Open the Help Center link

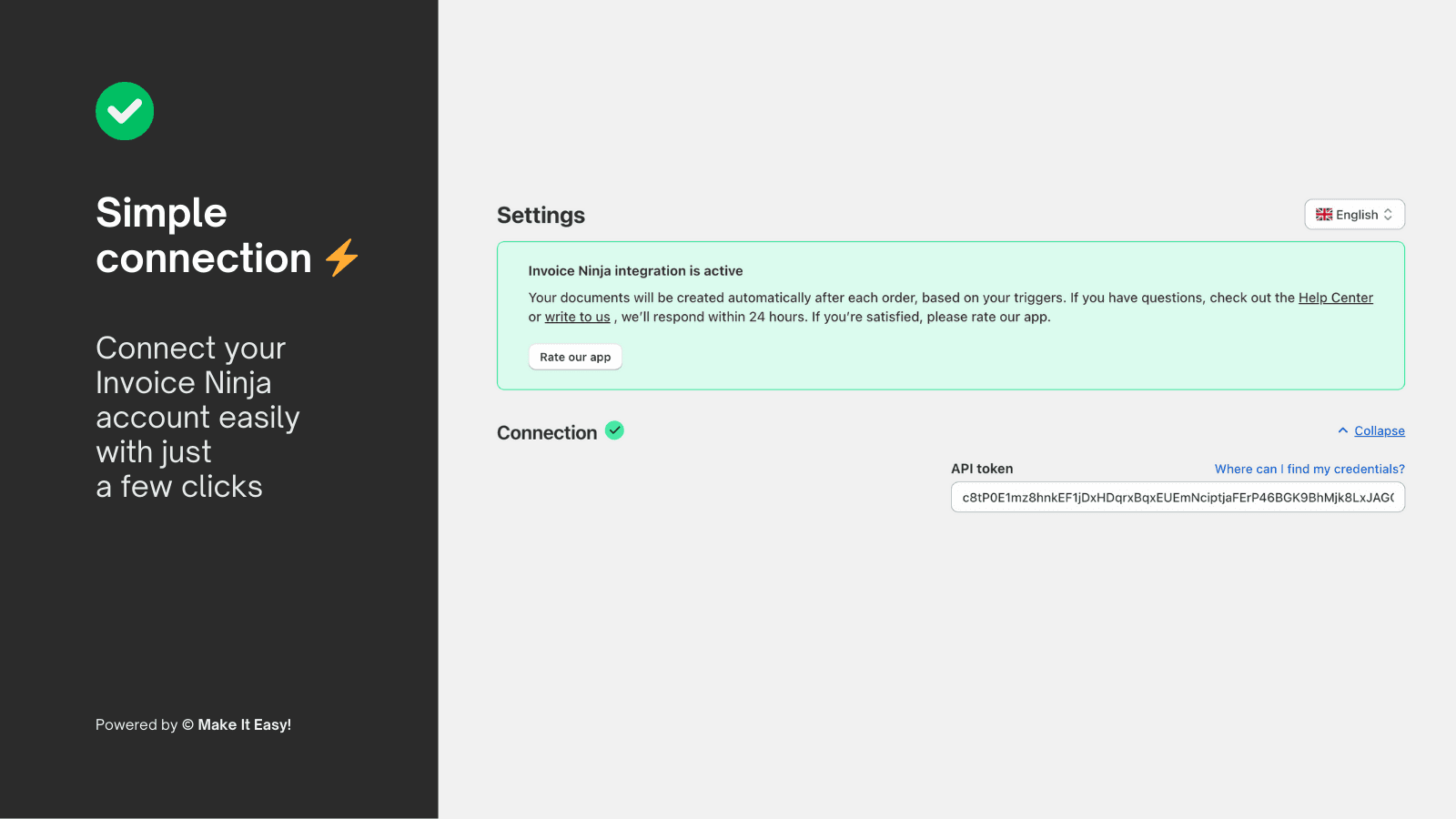point(1335,298)
